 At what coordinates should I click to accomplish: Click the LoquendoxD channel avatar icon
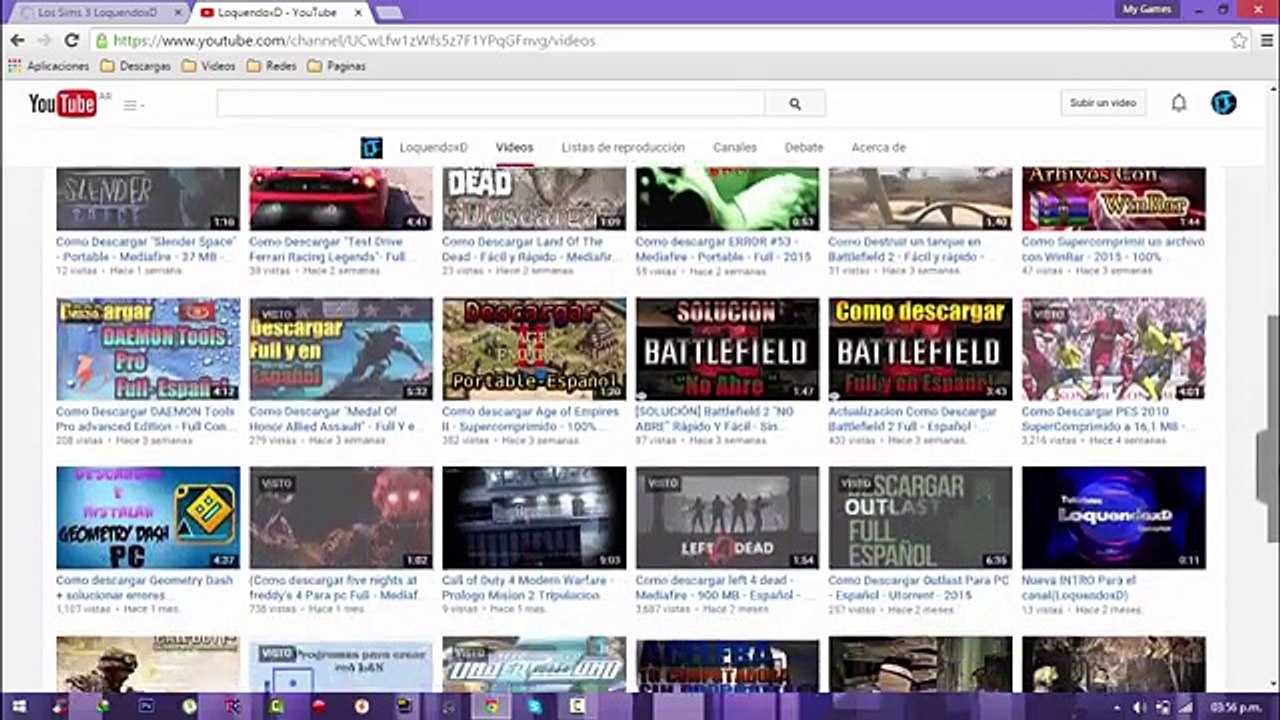371,148
